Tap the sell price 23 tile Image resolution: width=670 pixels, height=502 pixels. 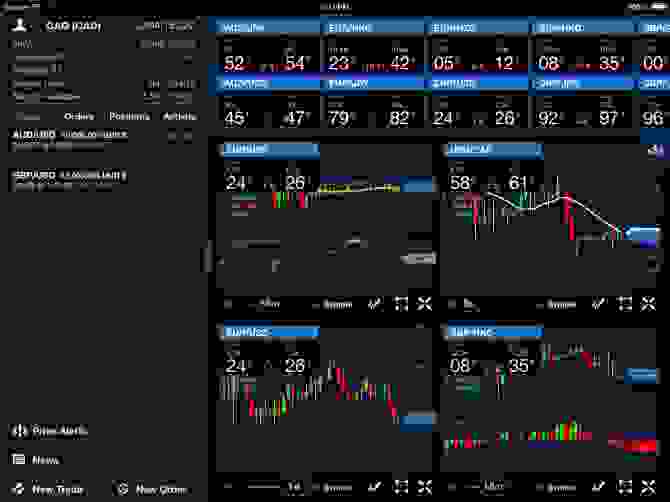344,56
